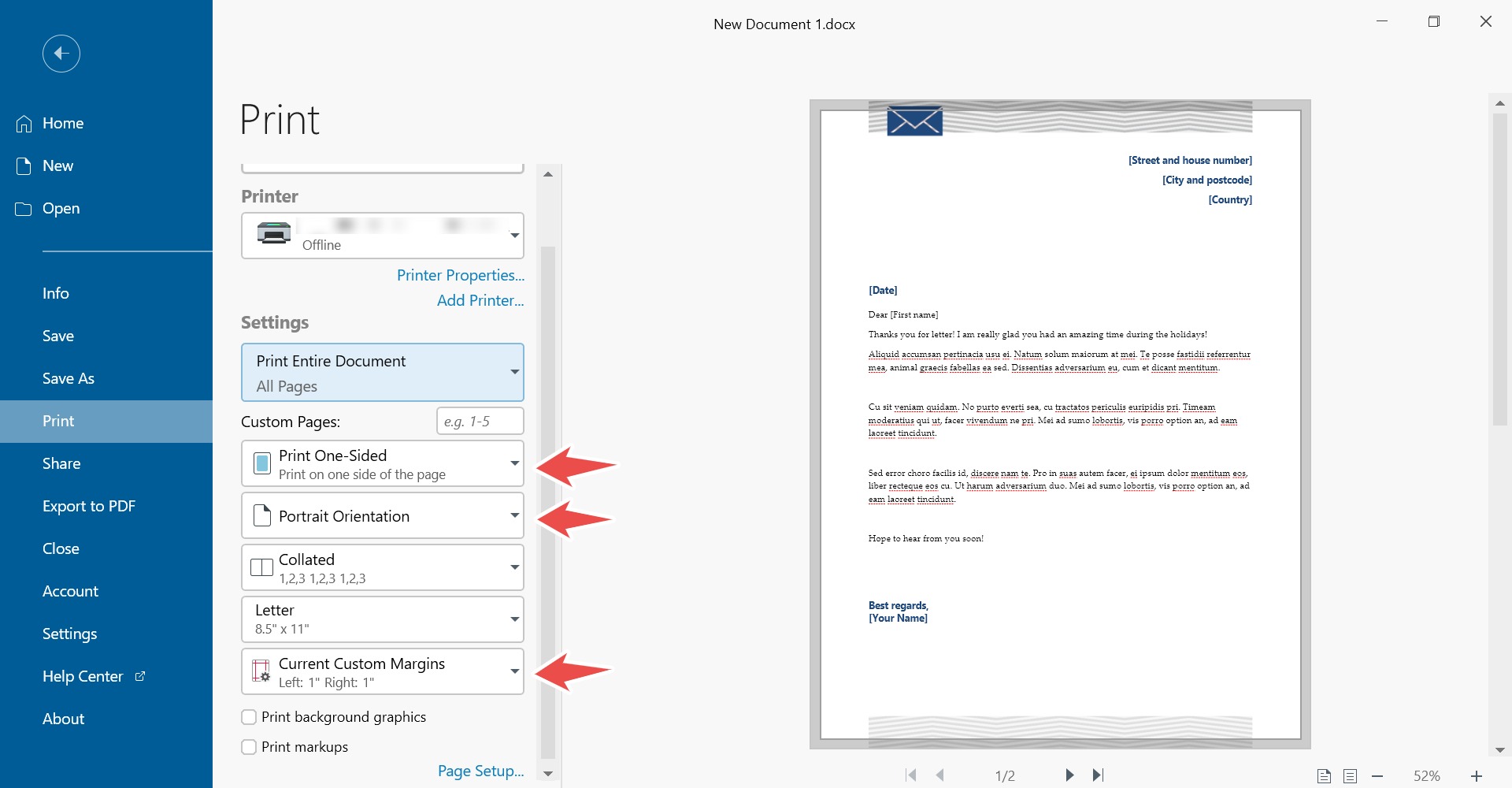The height and width of the screenshot is (788, 1512).
Task: Toggle the Print markups checkbox
Action: (249, 747)
